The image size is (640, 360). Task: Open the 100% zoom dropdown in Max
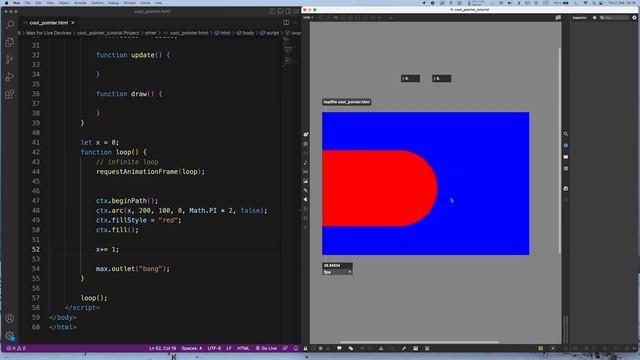pos(308,18)
